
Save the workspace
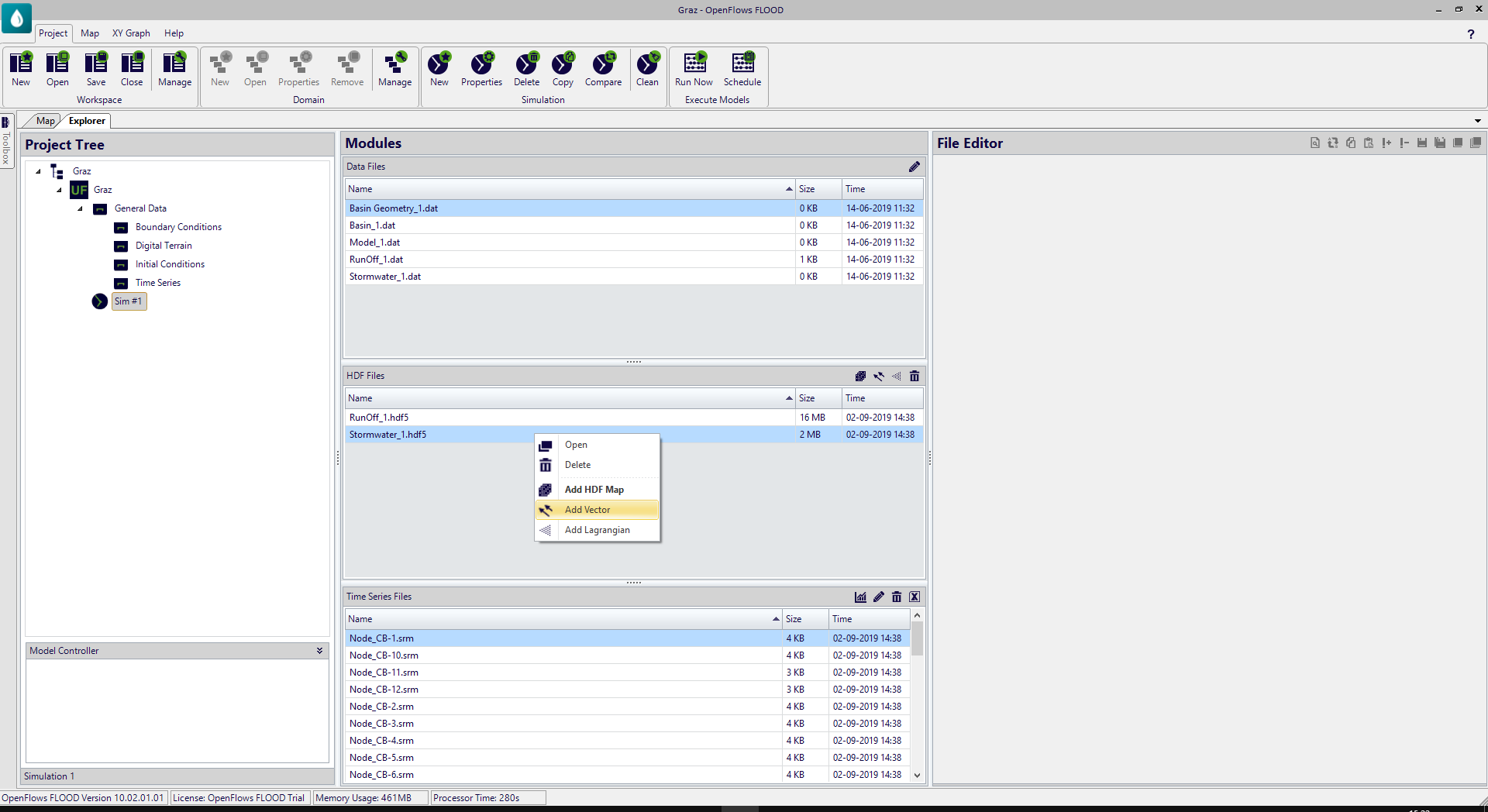click(96, 70)
